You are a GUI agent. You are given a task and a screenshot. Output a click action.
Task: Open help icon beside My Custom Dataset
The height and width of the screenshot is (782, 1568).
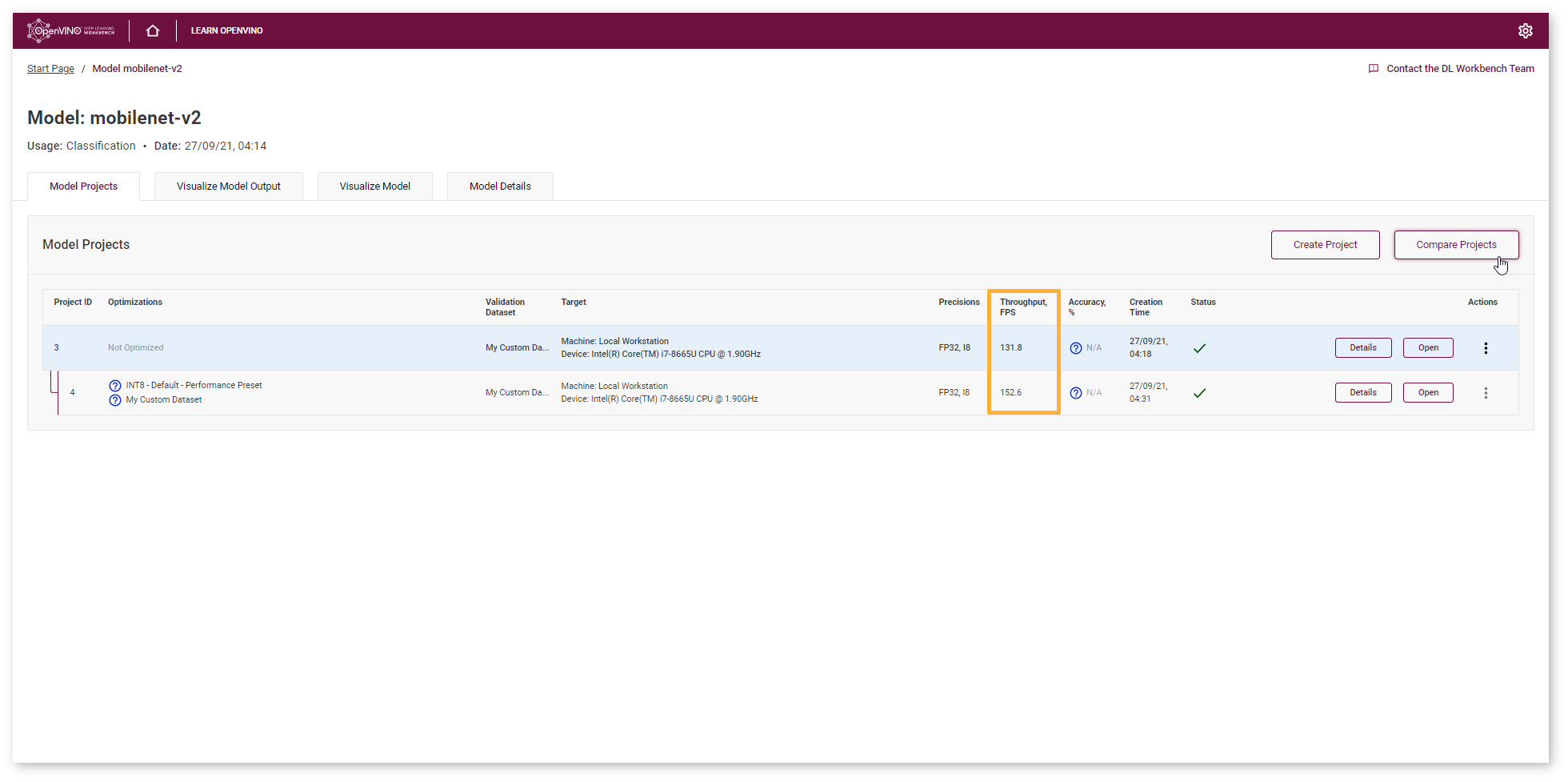tap(115, 400)
